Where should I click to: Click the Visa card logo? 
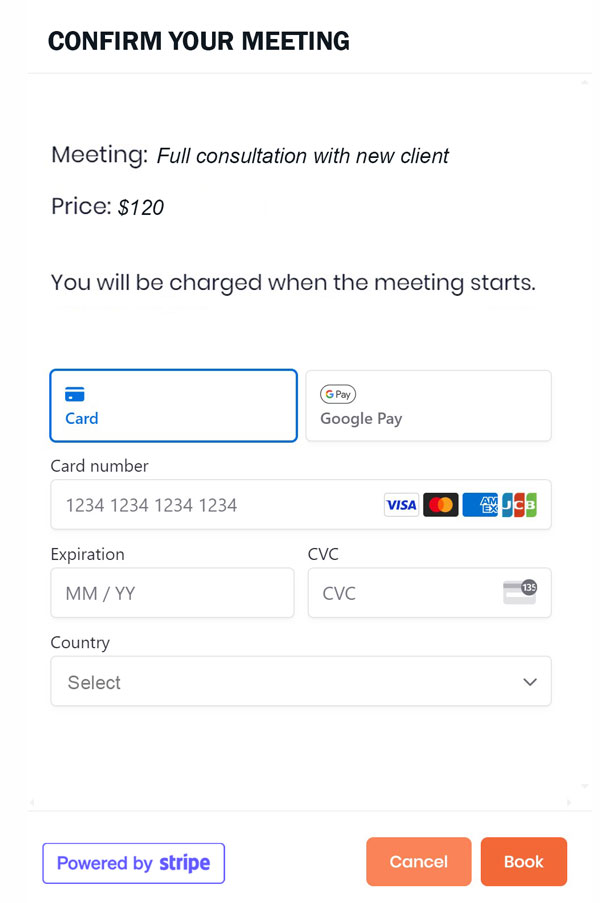click(x=401, y=505)
